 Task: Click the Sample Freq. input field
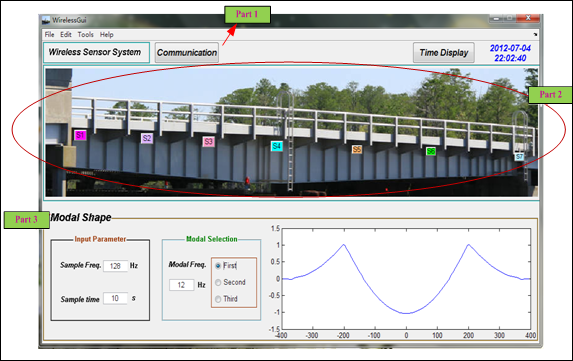[x=115, y=266]
